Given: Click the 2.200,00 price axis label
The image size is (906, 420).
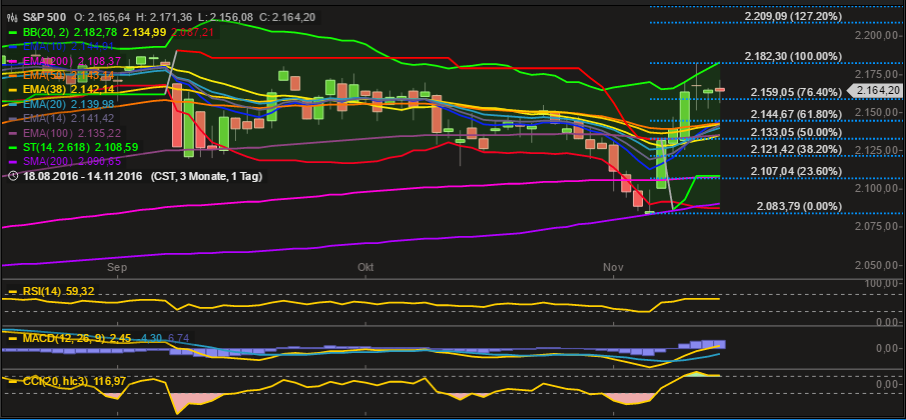Looking at the screenshot, I should (x=877, y=36).
